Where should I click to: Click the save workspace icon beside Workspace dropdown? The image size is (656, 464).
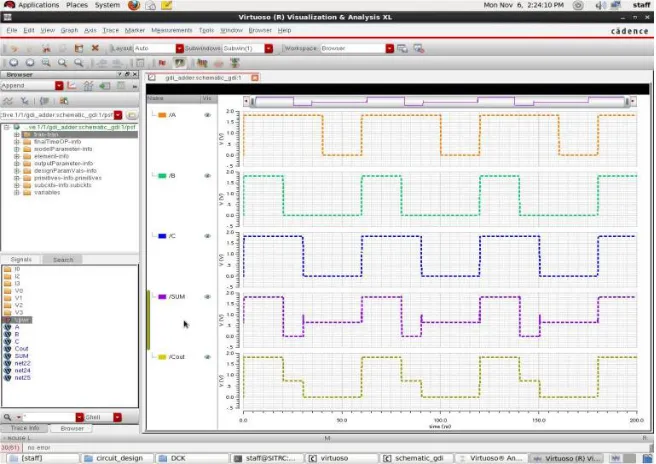[x=402, y=49]
